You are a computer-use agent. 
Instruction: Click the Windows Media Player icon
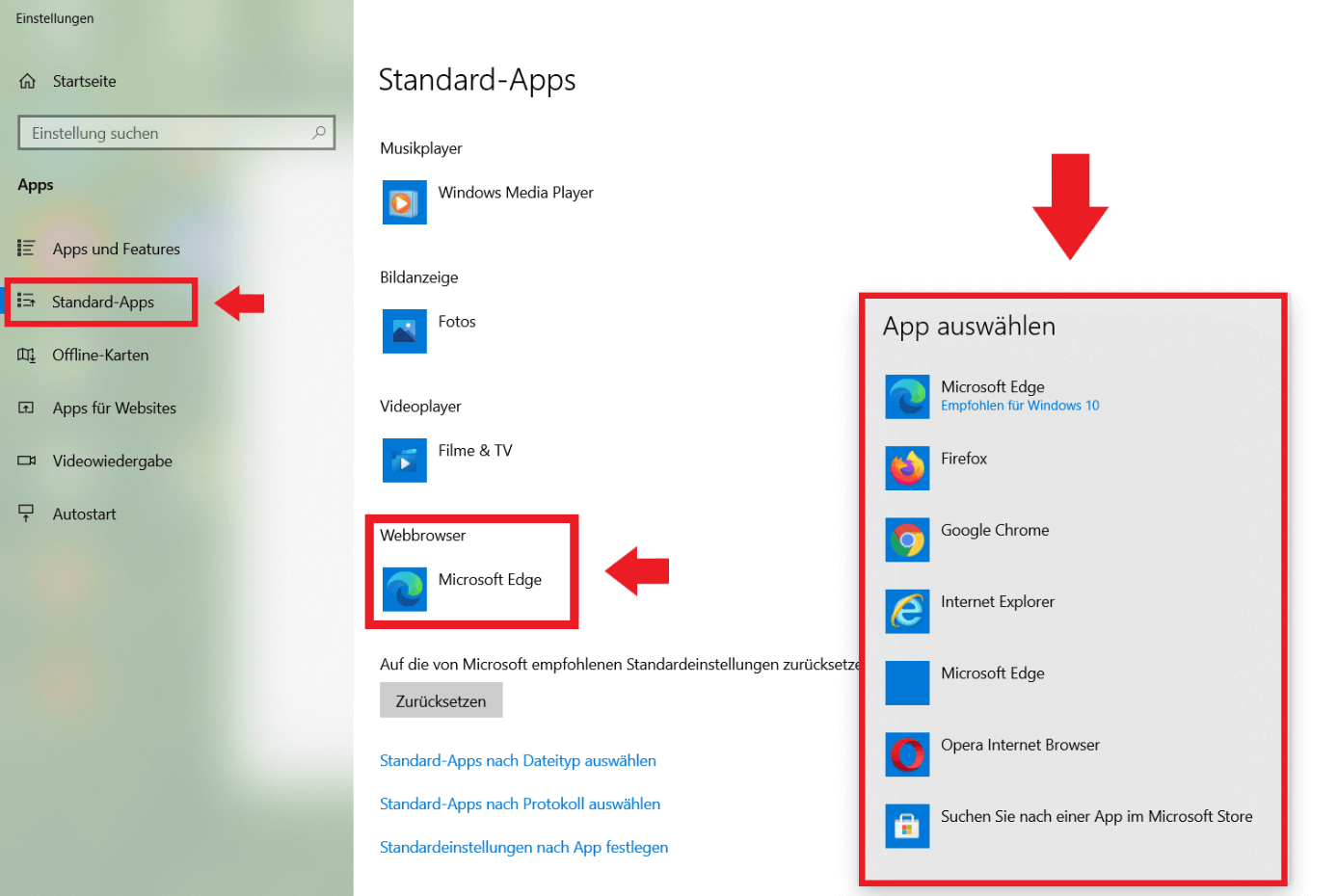pos(405,202)
